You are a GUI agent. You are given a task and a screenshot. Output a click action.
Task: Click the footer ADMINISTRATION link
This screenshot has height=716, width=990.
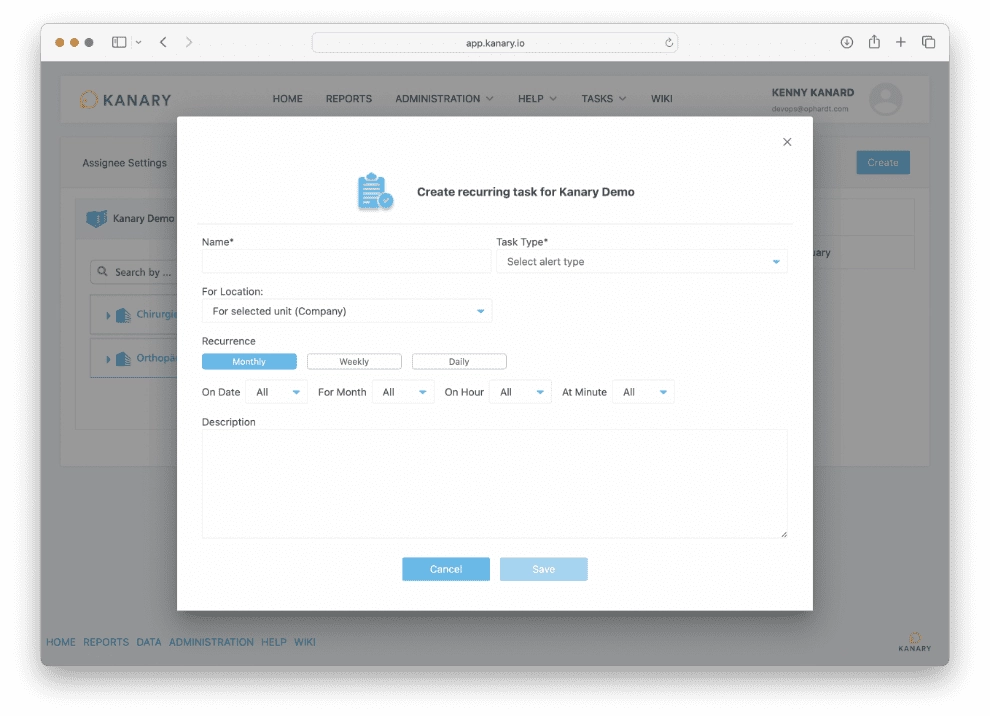tap(212, 641)
